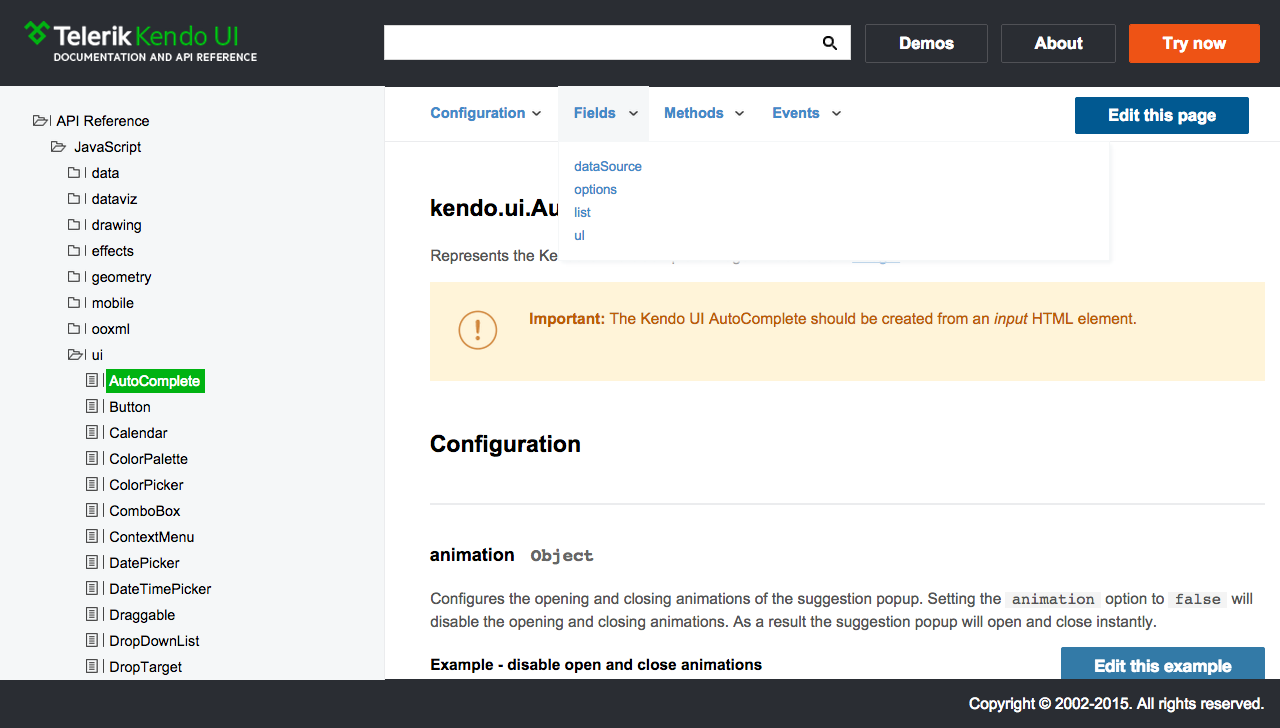Click the search magnifier icon
1280x728 pixels.
829,43
